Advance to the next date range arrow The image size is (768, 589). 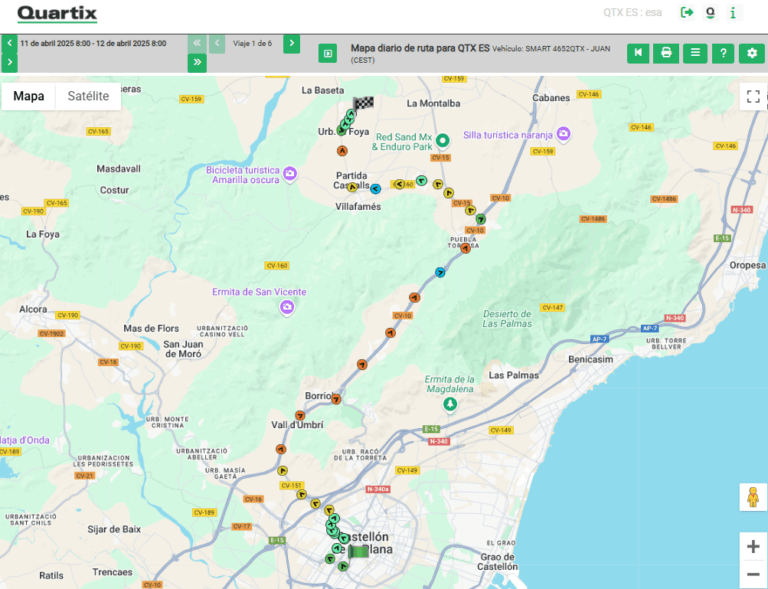[x=9, y=63]
